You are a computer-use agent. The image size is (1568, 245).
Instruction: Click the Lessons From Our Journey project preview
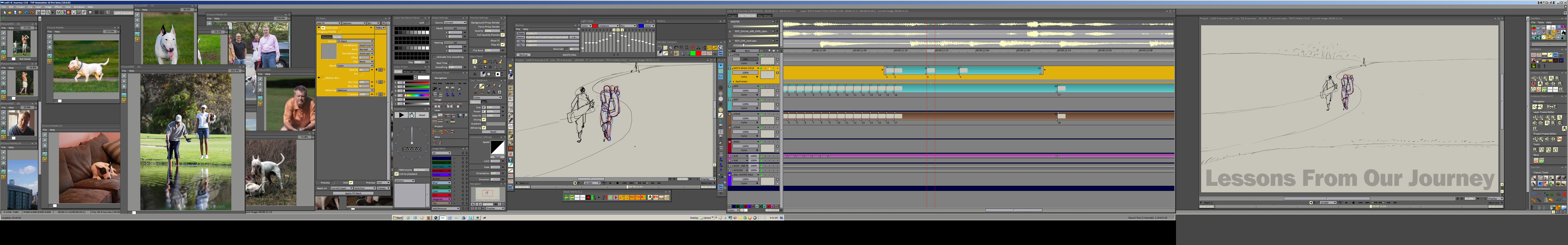[x=1350, y=108]
